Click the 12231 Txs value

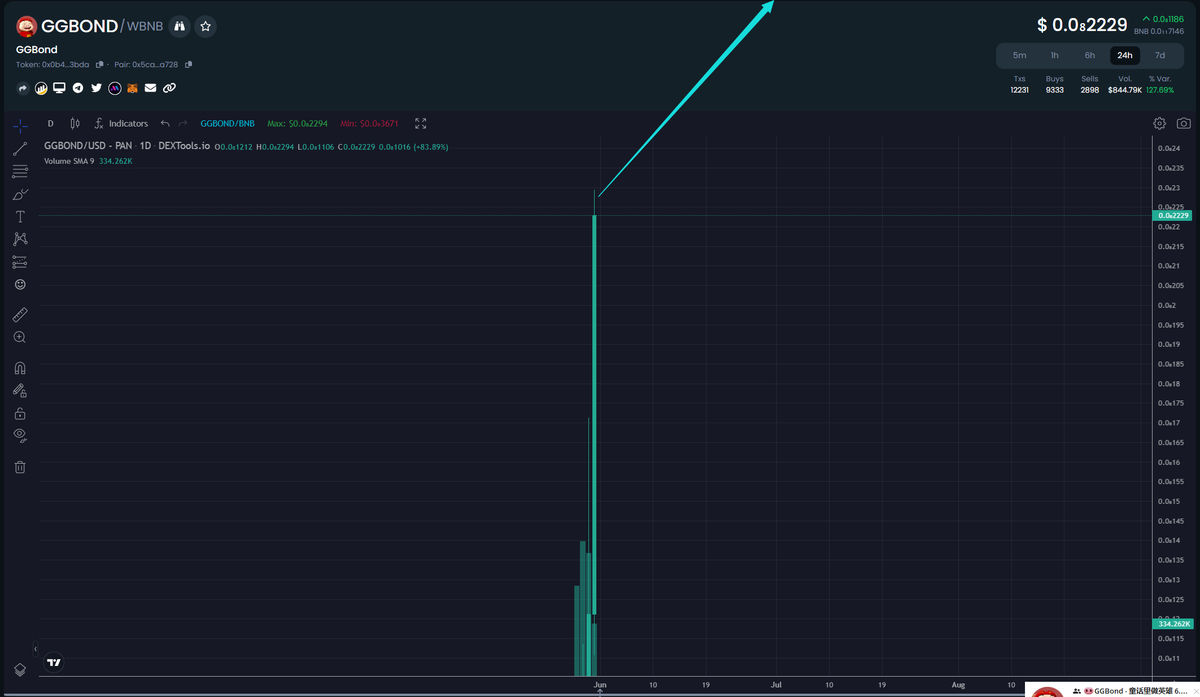click(1019, 90)
